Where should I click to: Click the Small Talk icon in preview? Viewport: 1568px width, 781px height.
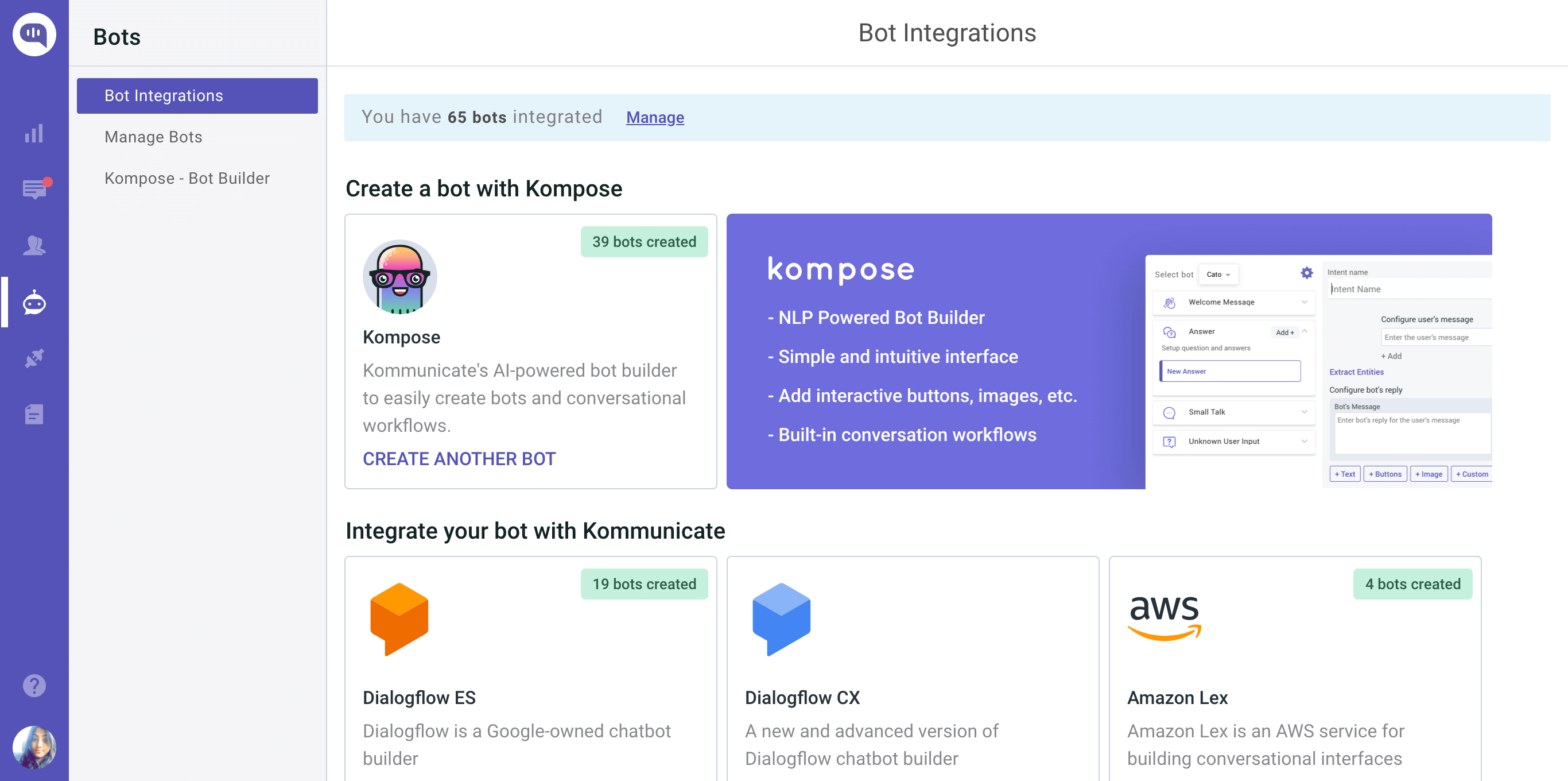click(1169, 412)
